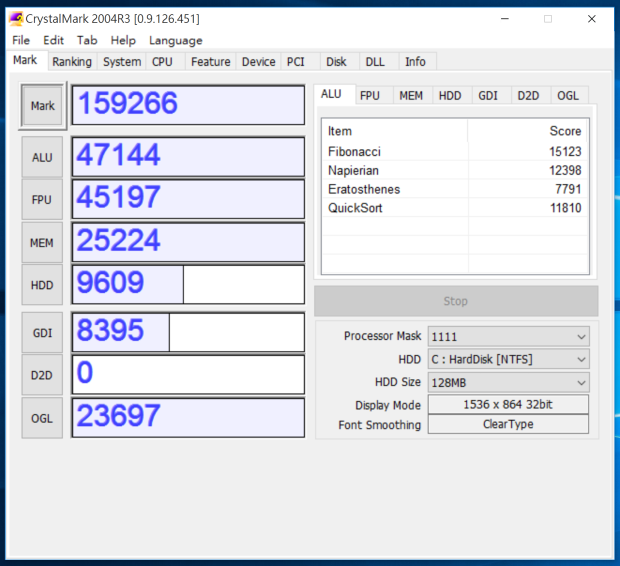Viewport: 620px width, 566px height.
Task: Run the HDD benchmark button
Action: tap(42, 285)
